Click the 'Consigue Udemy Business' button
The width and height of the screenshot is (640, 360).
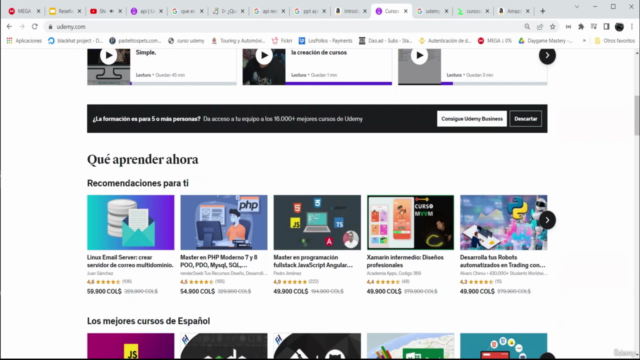click(472, 119)
